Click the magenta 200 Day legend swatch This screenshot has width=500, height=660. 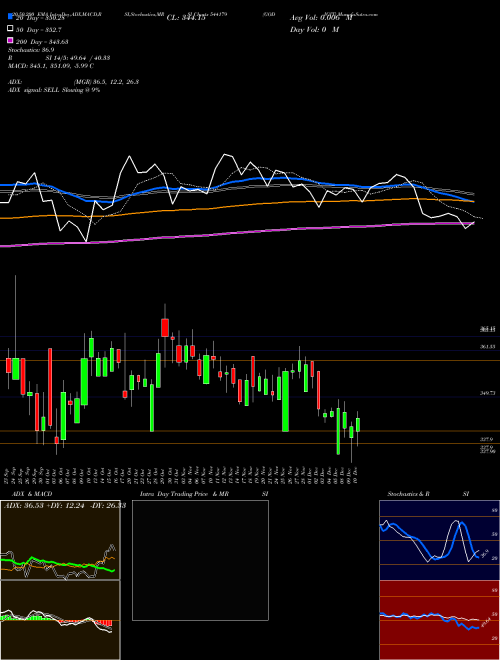10,41
